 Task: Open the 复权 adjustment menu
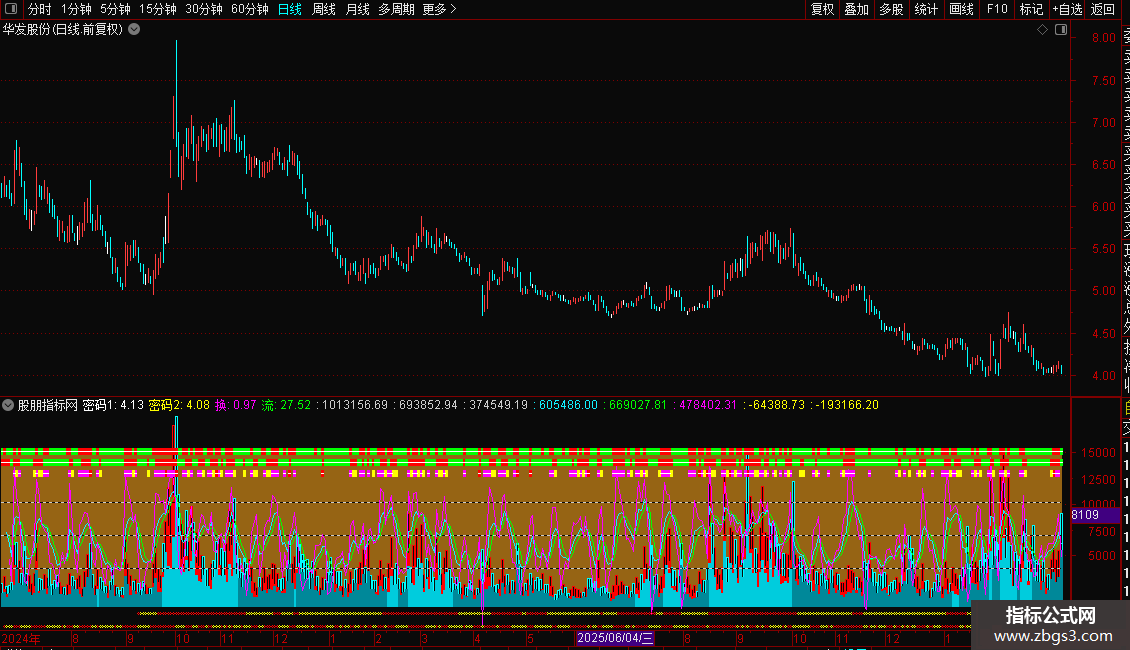(822, 9)
